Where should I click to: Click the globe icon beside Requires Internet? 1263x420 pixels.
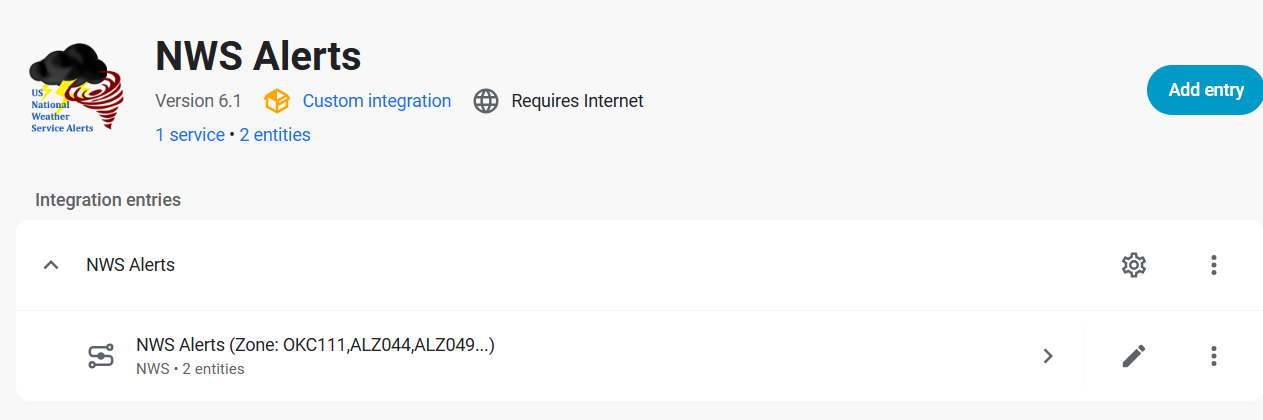(486, 101)
